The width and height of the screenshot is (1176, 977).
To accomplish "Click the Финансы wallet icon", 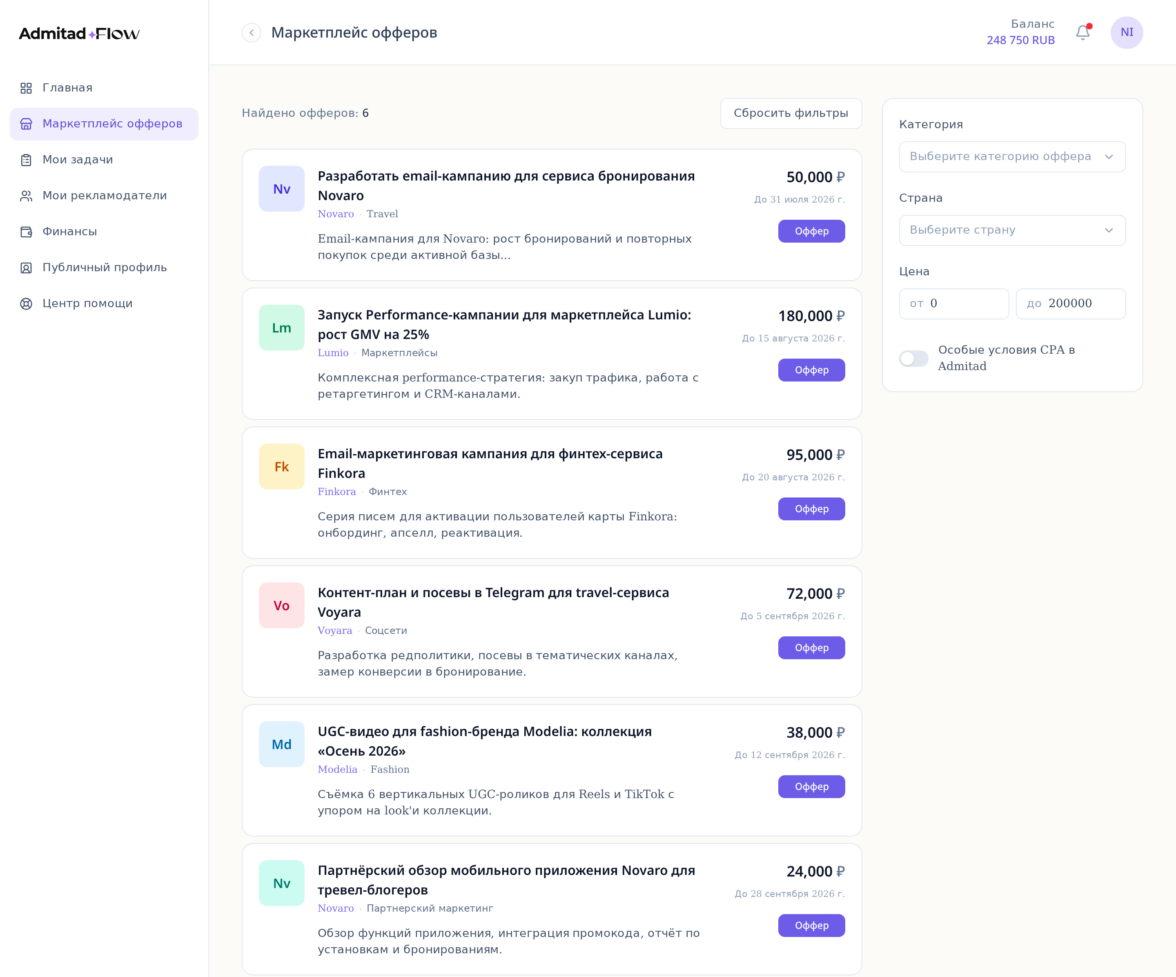I will click(x=26, y=232).
